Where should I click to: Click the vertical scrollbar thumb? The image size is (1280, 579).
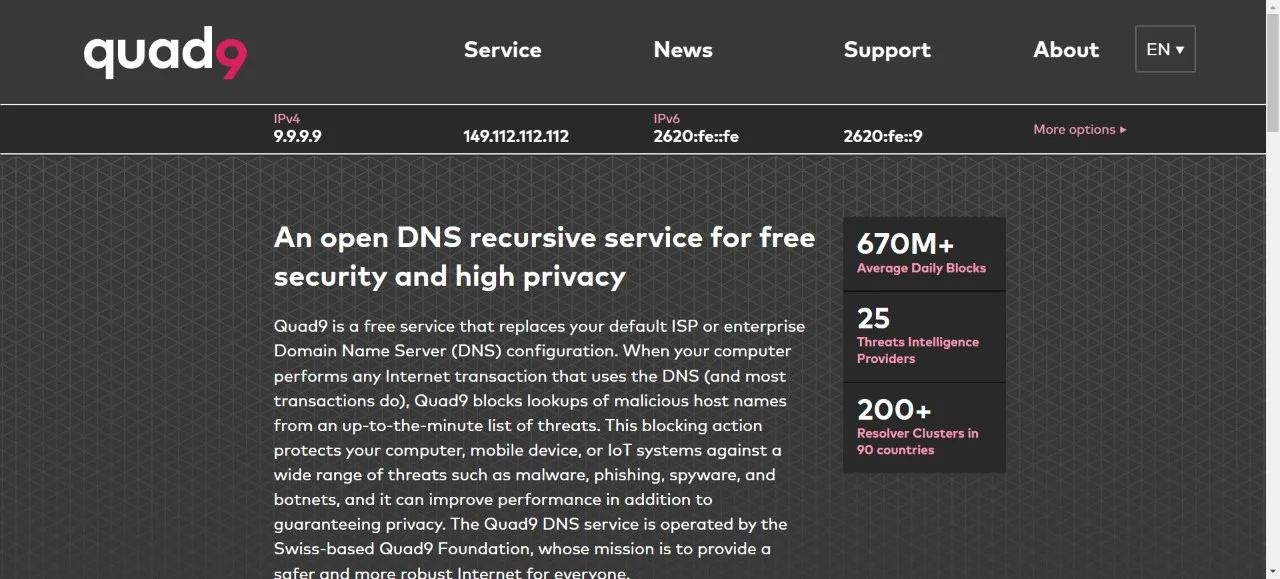pyautogui.click(x=1272, y=70)
